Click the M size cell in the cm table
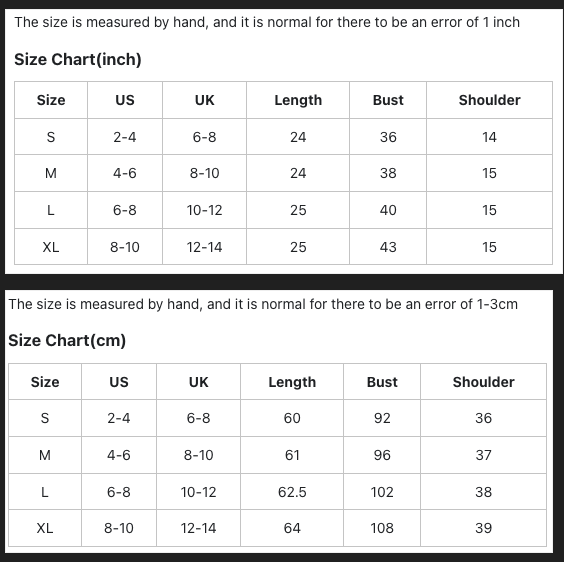 [45, 455]
